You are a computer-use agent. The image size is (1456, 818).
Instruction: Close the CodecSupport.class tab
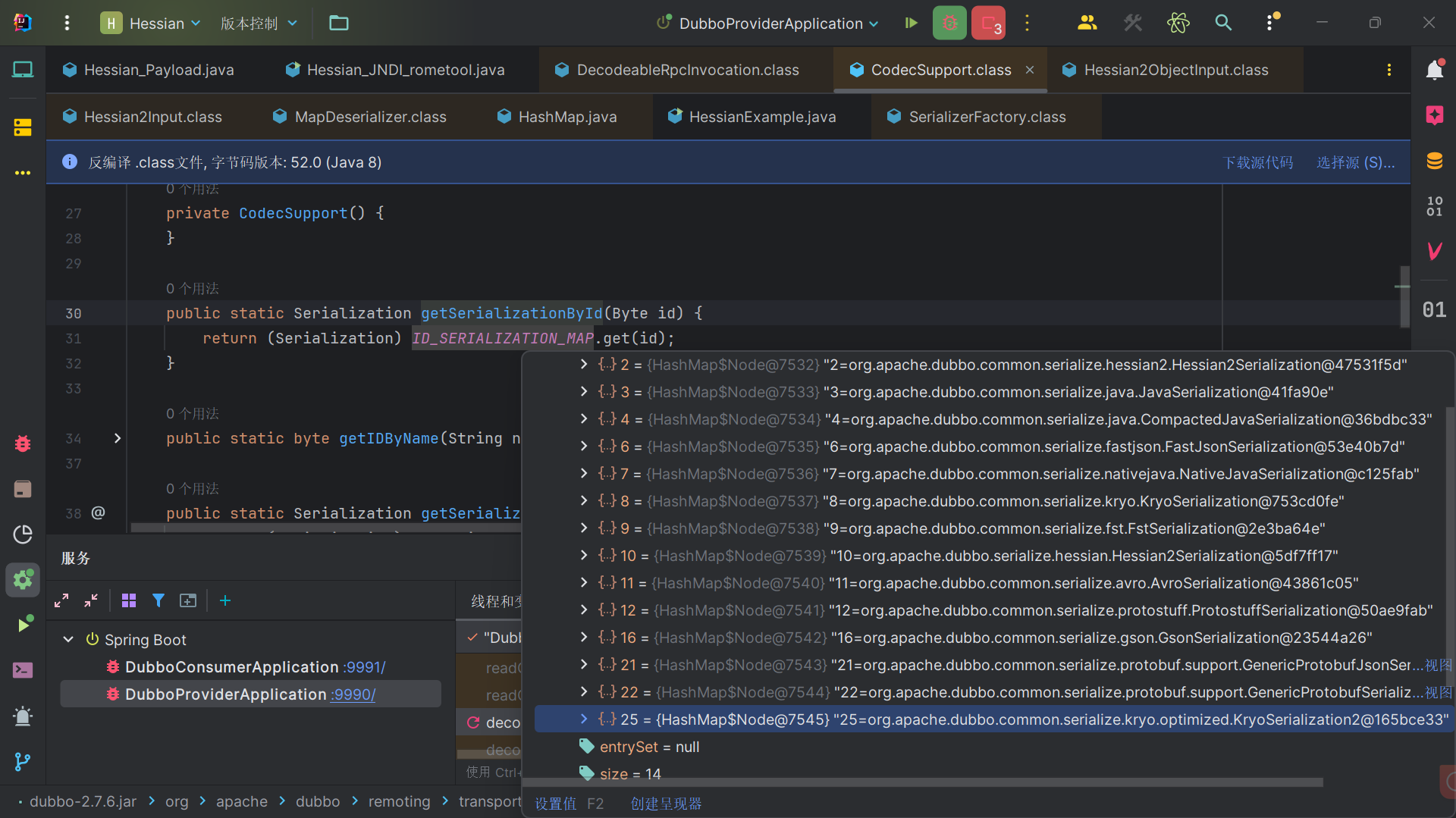click(1030, 70)
